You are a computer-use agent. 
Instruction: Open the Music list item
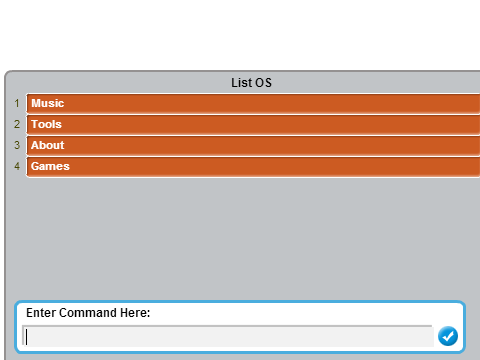253,104
